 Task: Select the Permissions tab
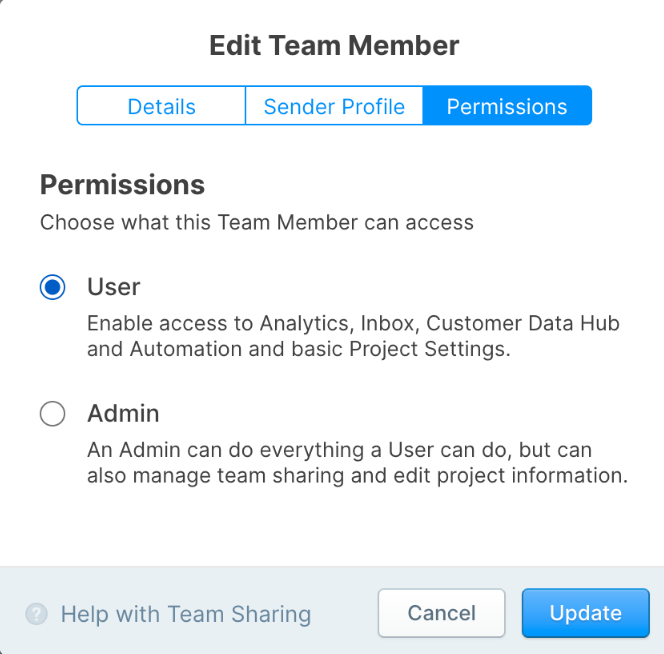[x=507, y=106]
